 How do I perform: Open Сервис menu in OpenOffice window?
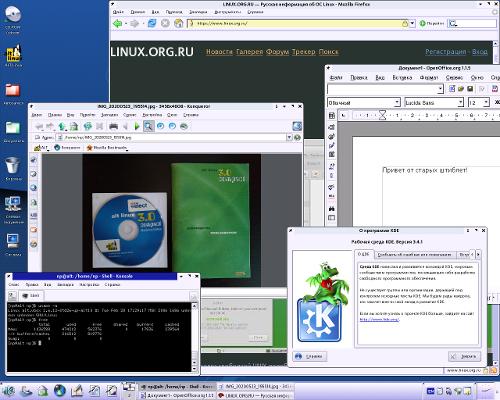[454, 77]
